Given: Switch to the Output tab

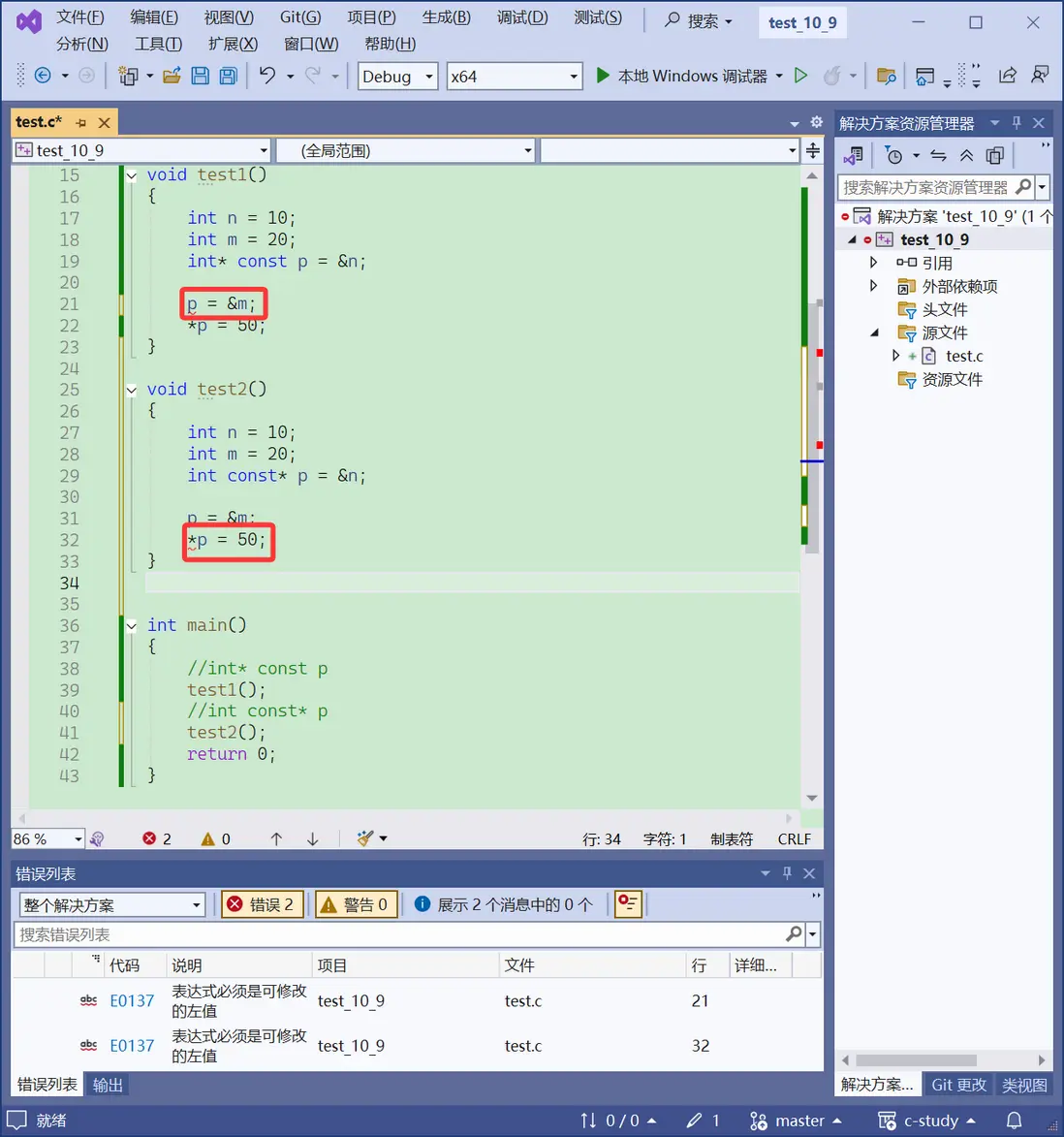Looking at the screenshot, I should 108,1085.
